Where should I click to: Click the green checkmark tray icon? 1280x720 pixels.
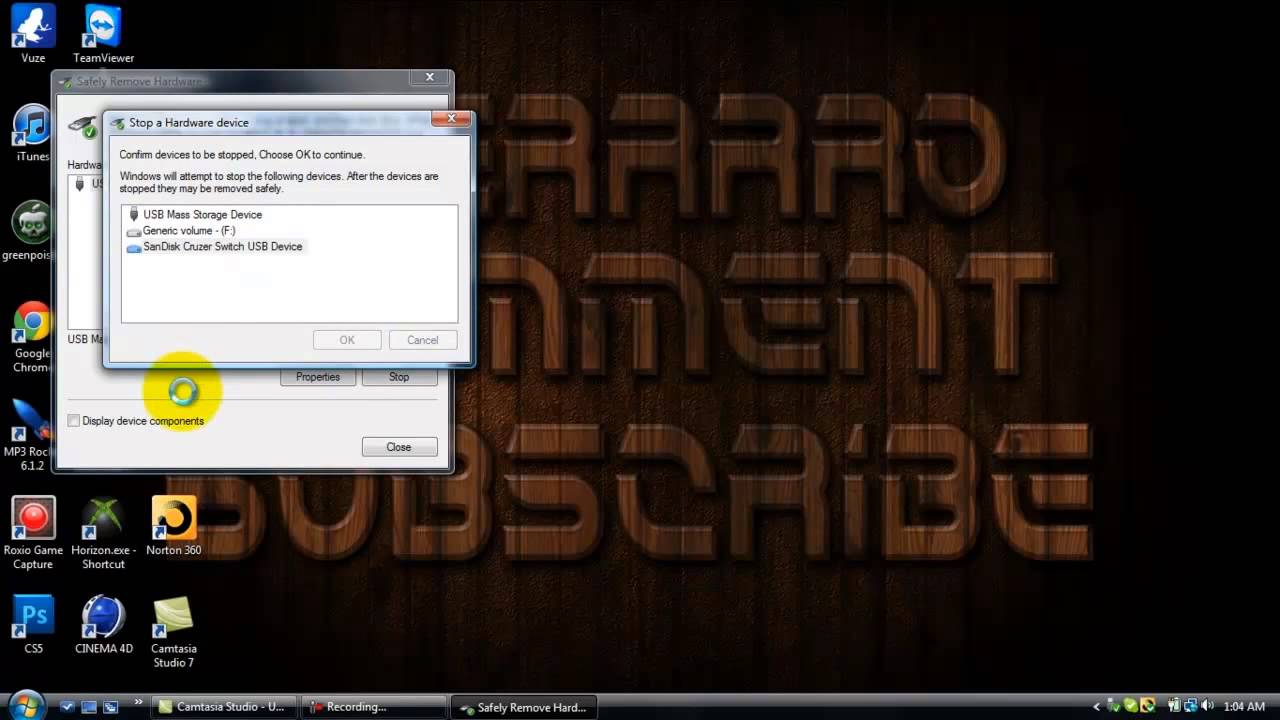point(1131,706)
